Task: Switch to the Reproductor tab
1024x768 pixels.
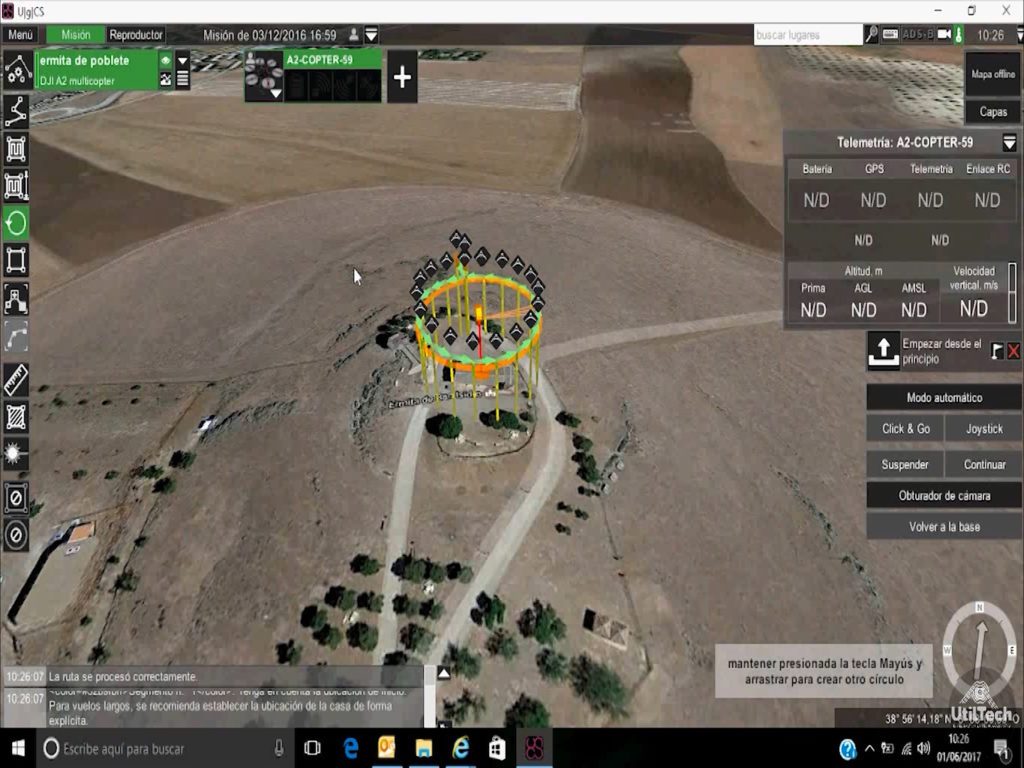Action: [x=136, y=35]
